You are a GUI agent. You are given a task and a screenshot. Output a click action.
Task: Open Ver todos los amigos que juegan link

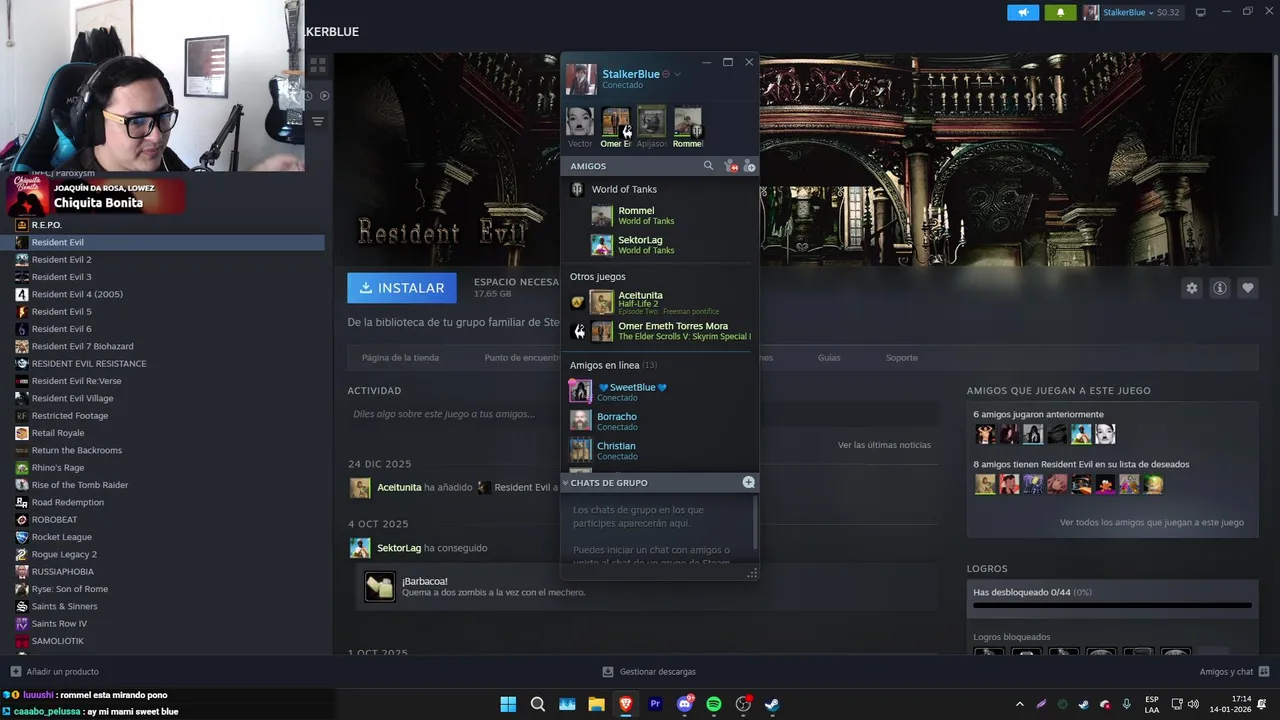[x=1152, y=522]
